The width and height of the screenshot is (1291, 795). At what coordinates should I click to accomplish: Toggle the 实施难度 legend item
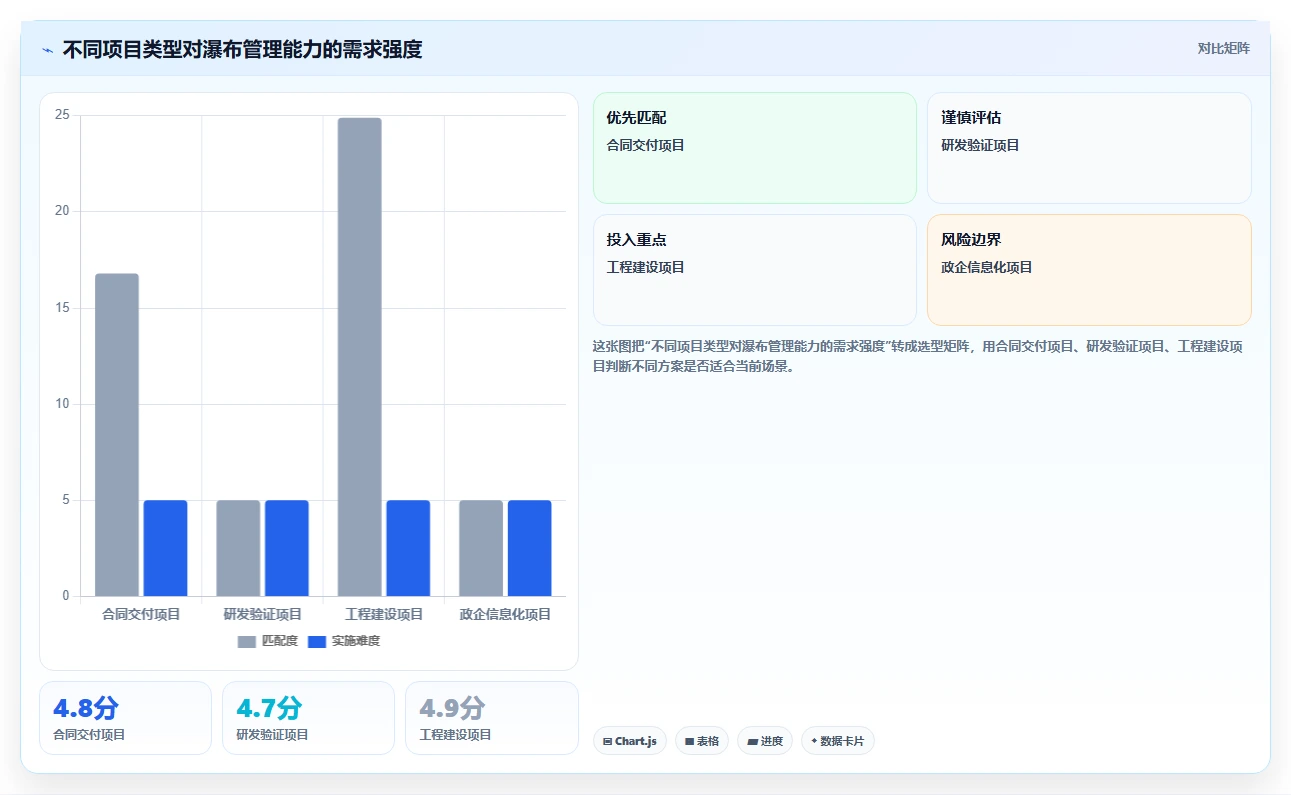click(344, 641)
